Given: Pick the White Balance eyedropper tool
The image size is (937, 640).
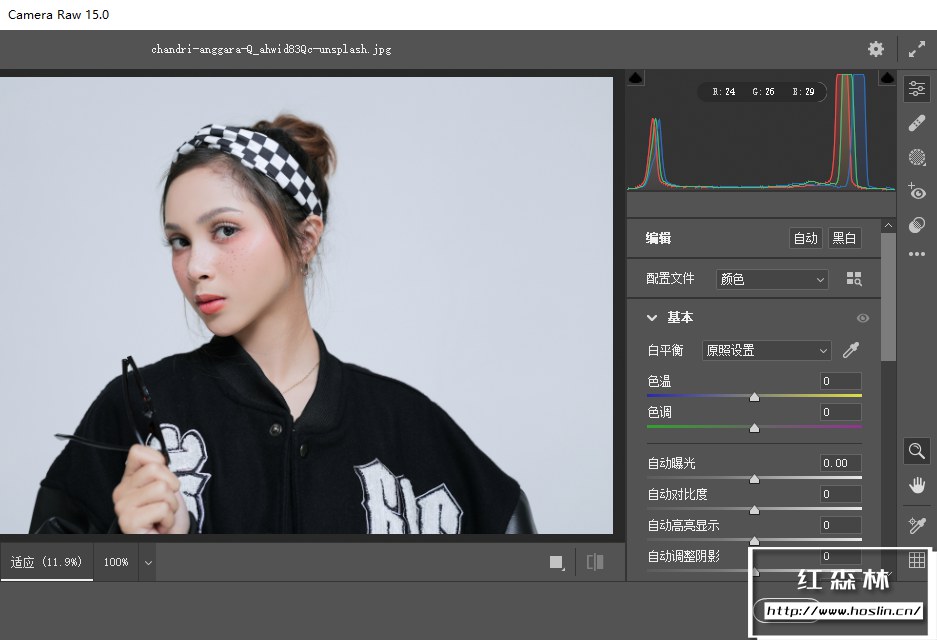Looking at the screenshot, I should pos(851,350).
